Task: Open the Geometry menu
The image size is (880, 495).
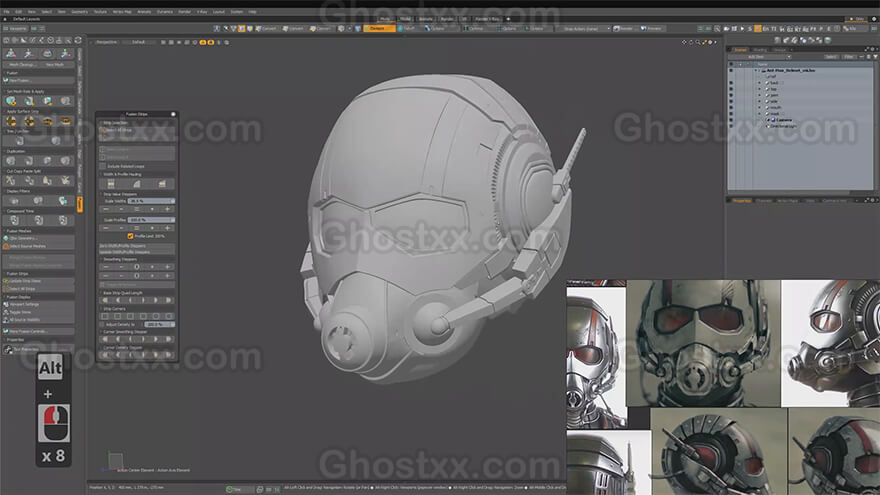Action: [x=79, y=11]
